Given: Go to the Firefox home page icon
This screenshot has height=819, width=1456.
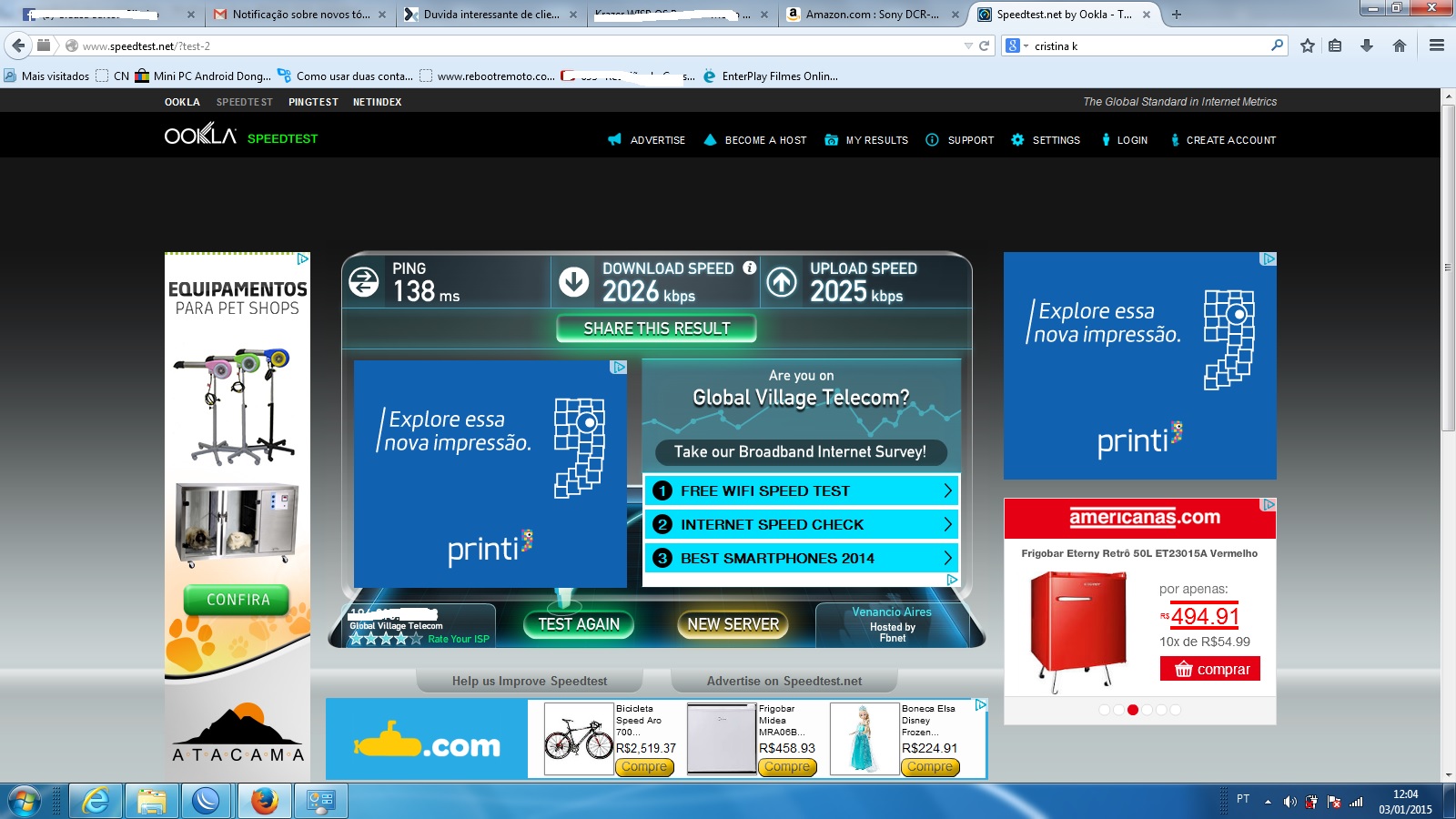Looking at the screenshot, I should (1400, 45).
